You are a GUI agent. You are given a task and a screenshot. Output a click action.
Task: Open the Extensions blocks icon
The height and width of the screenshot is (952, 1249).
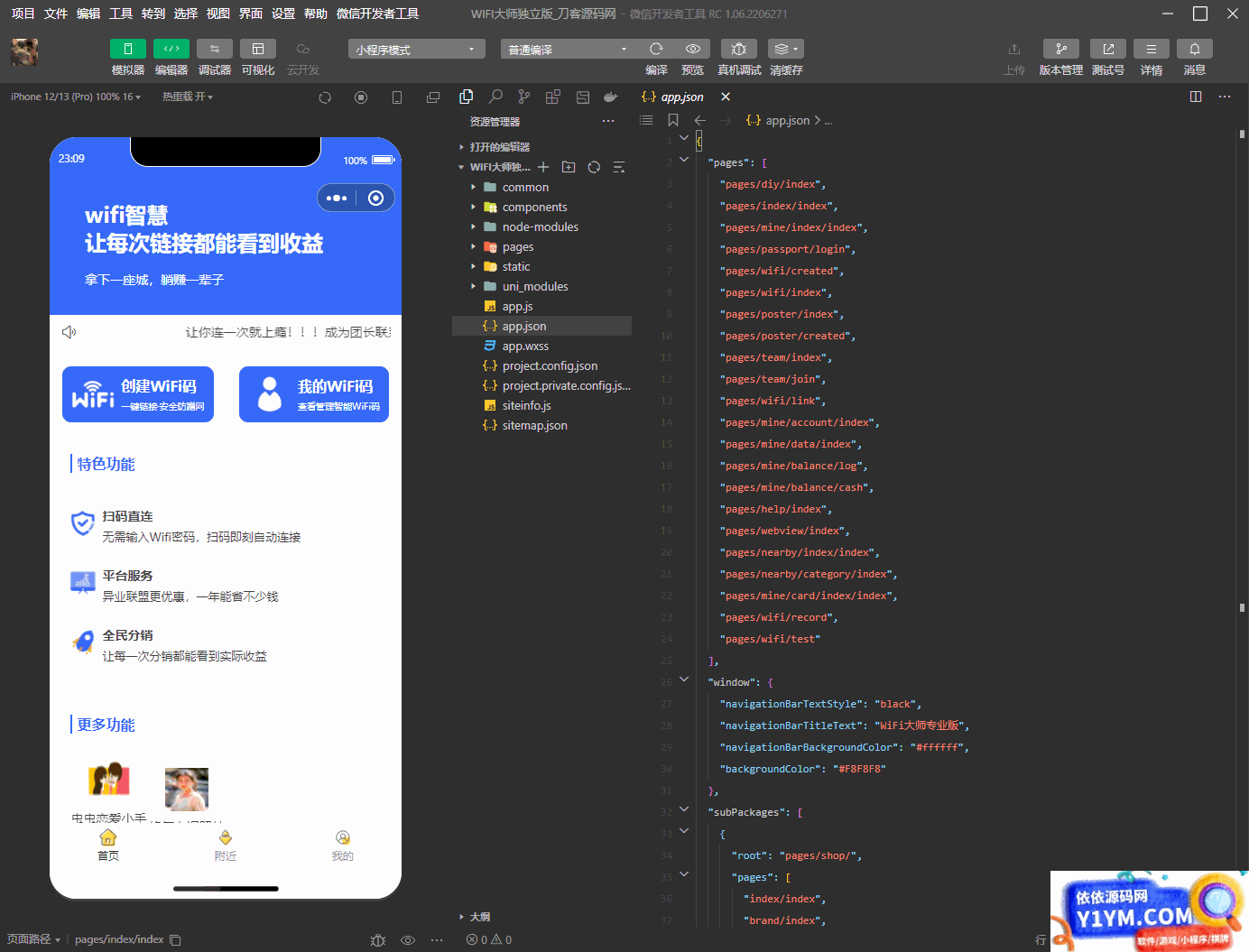(x=553, y=97)
